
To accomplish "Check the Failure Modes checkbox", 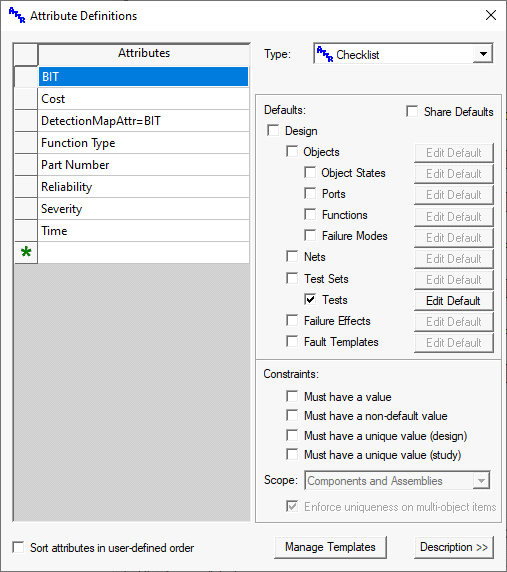I will [x=310, y=235].
